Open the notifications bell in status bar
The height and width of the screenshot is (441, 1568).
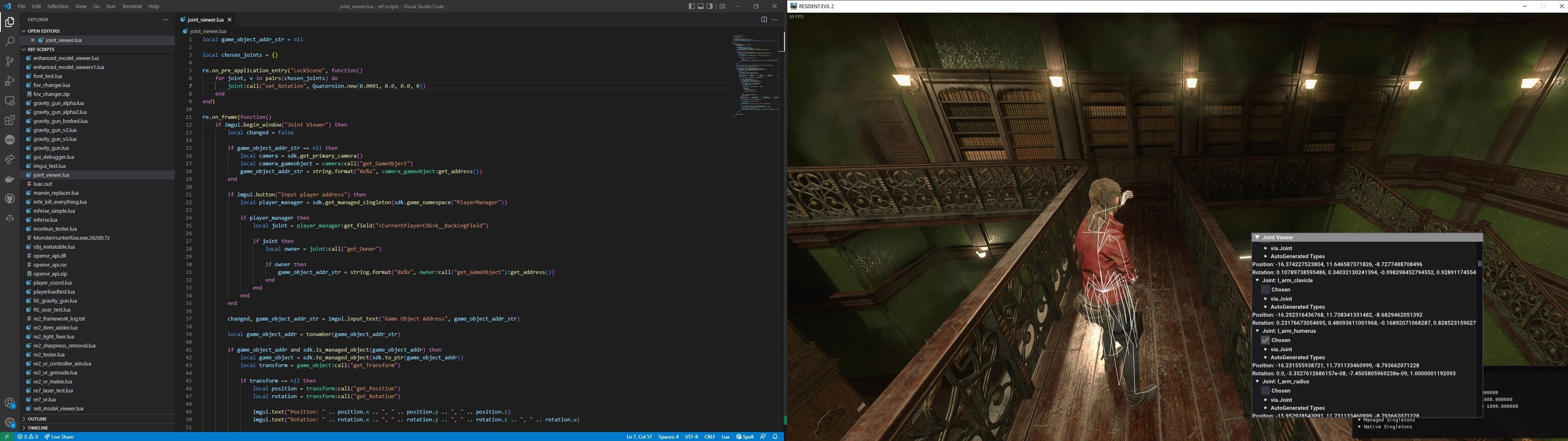pos(775,437)
